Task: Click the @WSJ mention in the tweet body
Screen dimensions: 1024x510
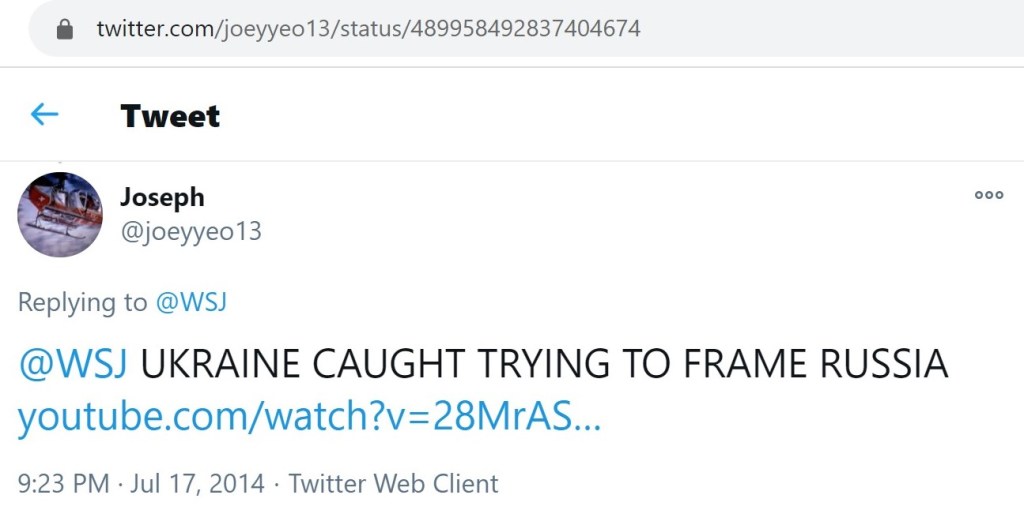Action: coord(73,365)
